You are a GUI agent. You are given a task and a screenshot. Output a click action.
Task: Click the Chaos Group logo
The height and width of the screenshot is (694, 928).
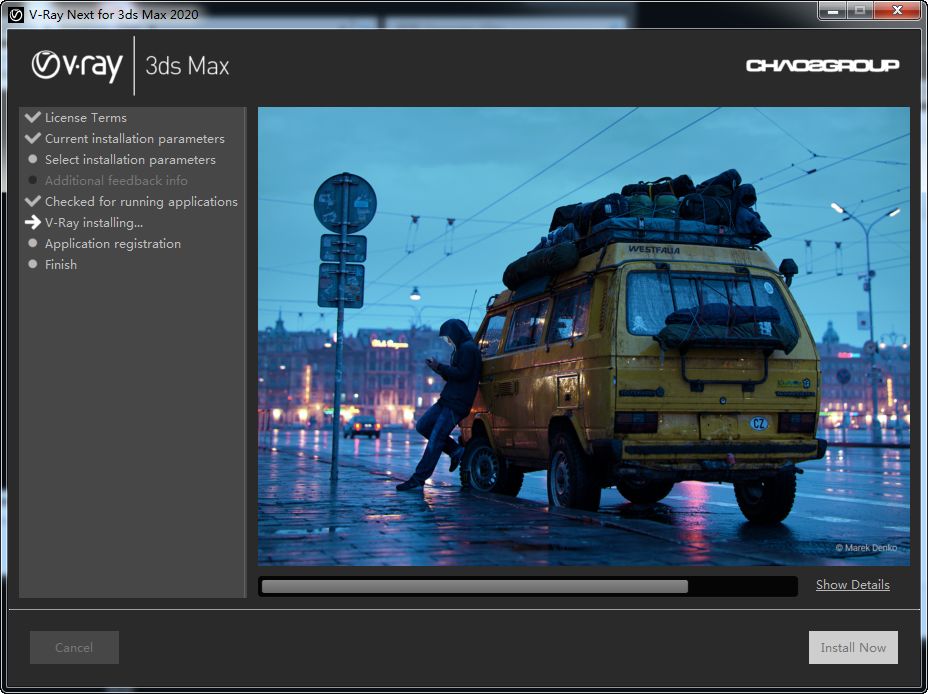coord(823,65)
